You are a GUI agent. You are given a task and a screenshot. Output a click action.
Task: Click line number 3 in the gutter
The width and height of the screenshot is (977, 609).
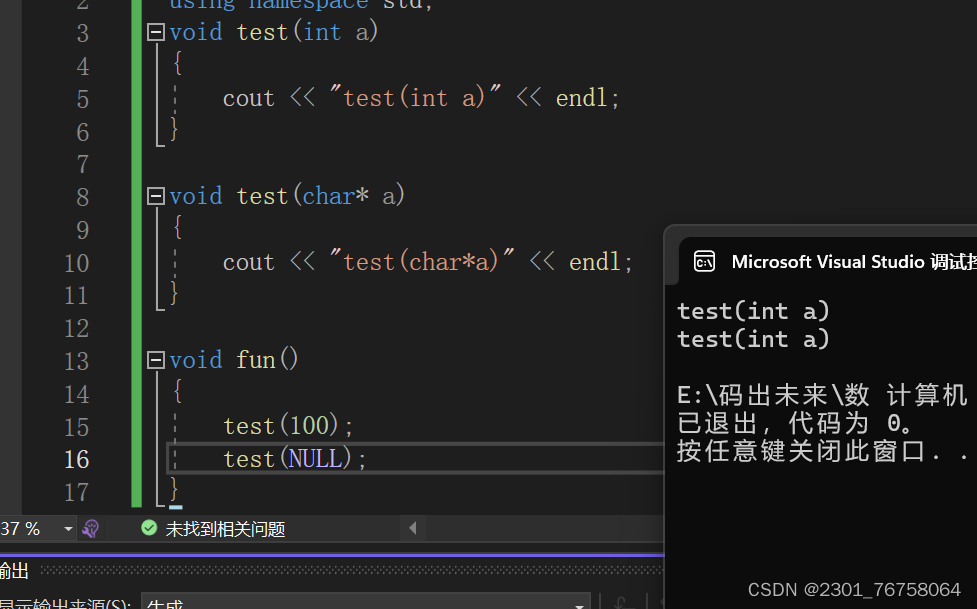(82, 33)
